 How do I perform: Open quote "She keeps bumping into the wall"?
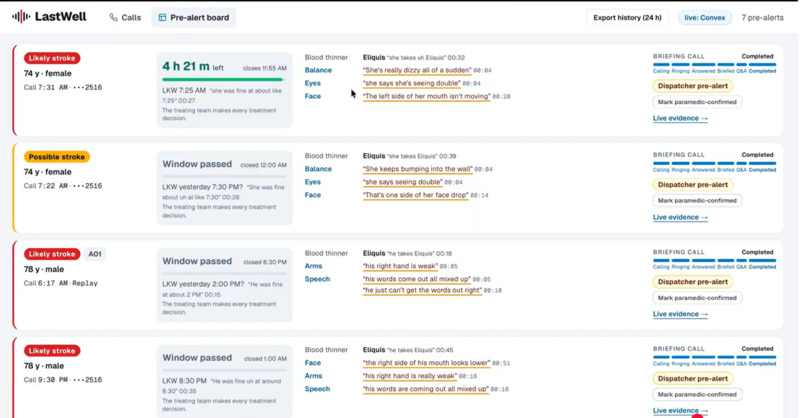tap(417, 169)
